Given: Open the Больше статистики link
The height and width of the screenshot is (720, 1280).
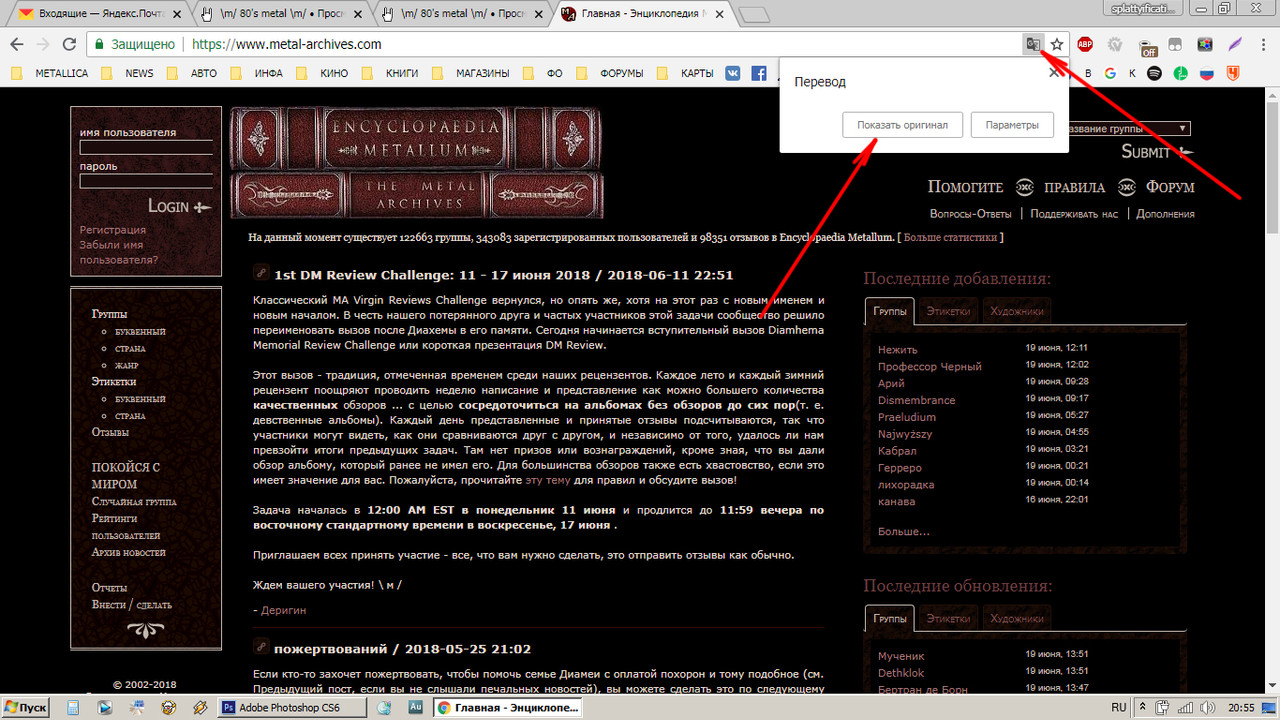Looking at the screenshot, I should coord(950,237).
